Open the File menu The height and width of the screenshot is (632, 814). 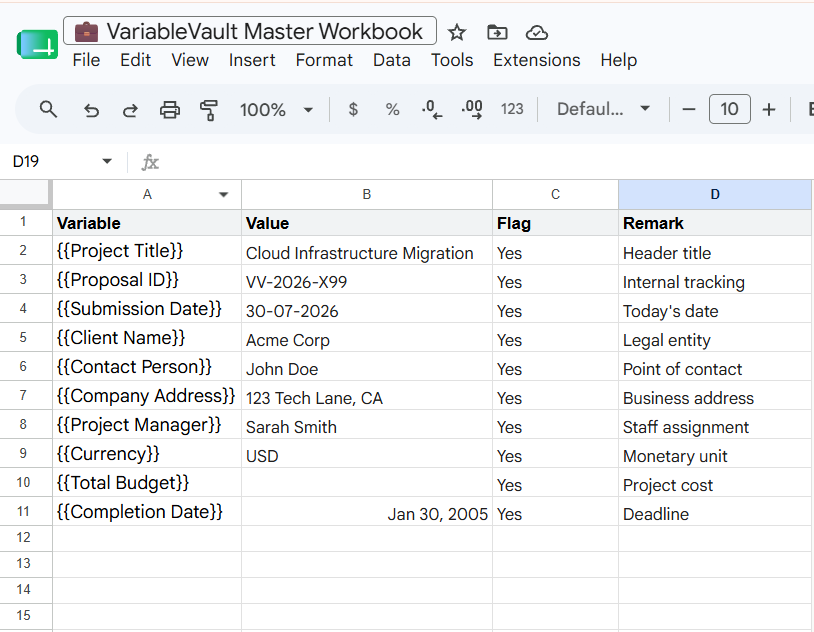coord(86,60)
